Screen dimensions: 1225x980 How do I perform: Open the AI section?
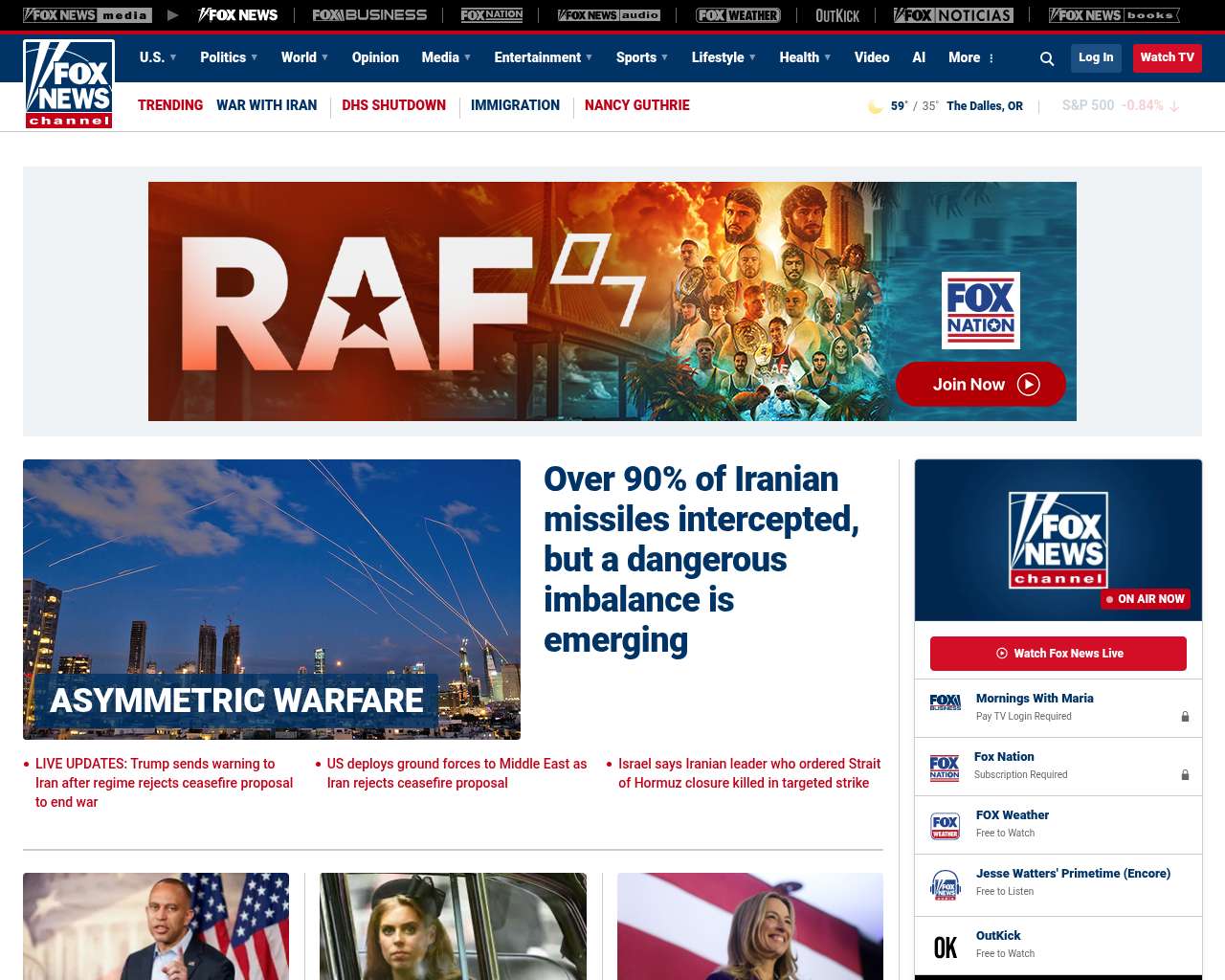[919, 57]
